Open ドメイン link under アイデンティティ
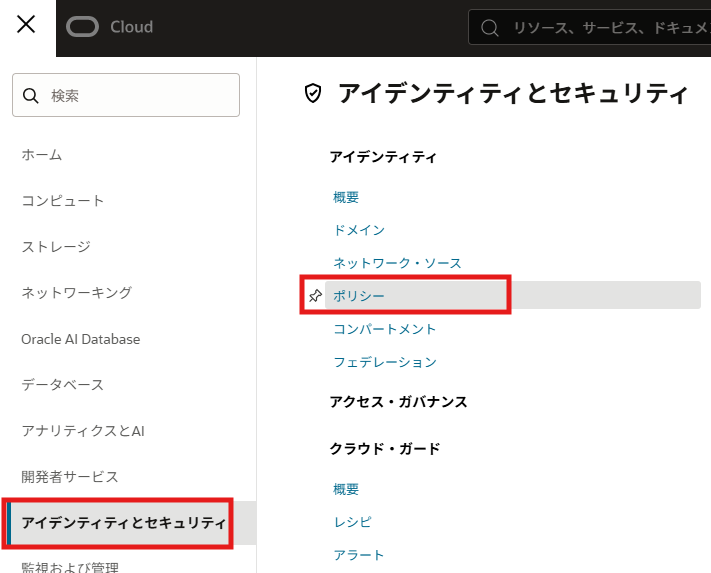The image size is (711, 573). (359, 230)
